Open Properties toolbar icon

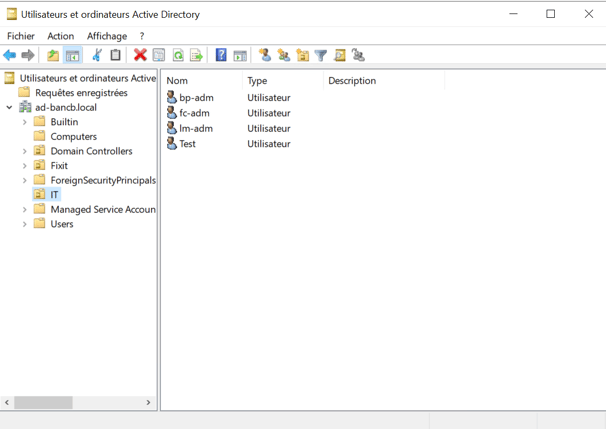[159, 55]
